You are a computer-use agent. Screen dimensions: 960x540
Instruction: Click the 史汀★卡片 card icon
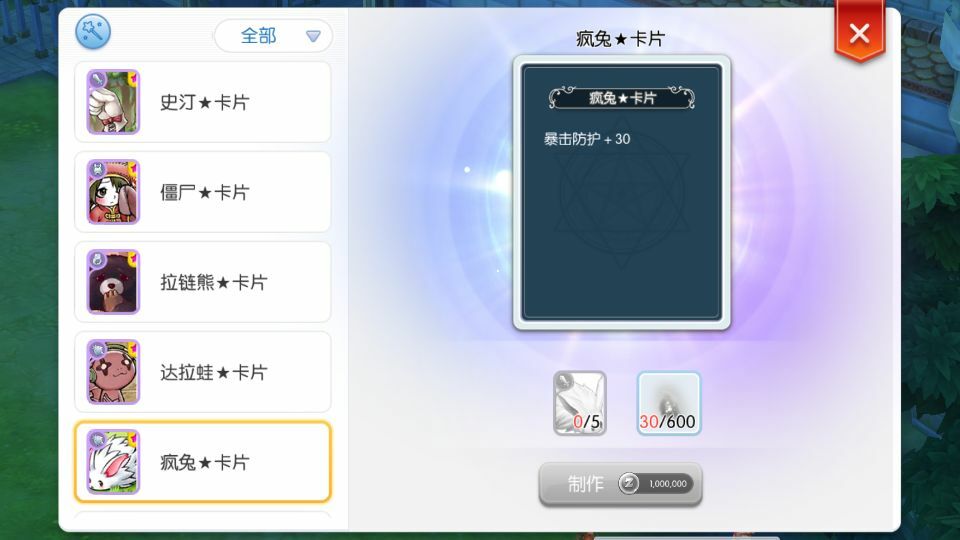click(113, 102)
